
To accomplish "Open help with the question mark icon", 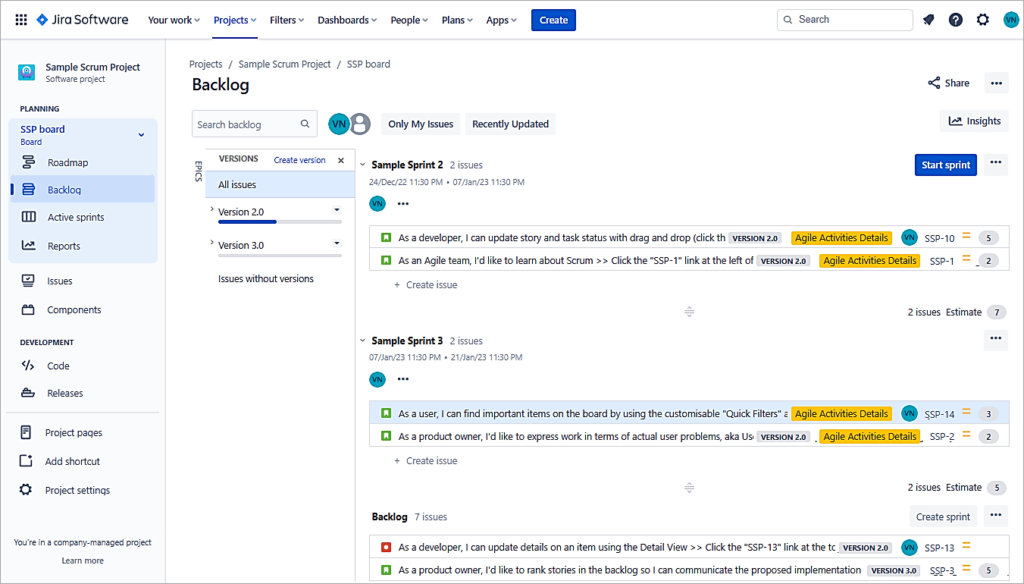I will [955, 19].
